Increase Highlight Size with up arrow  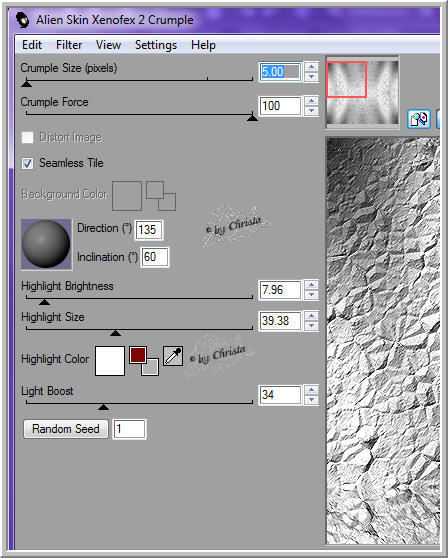pyautogui.click(x=311, y=316)
